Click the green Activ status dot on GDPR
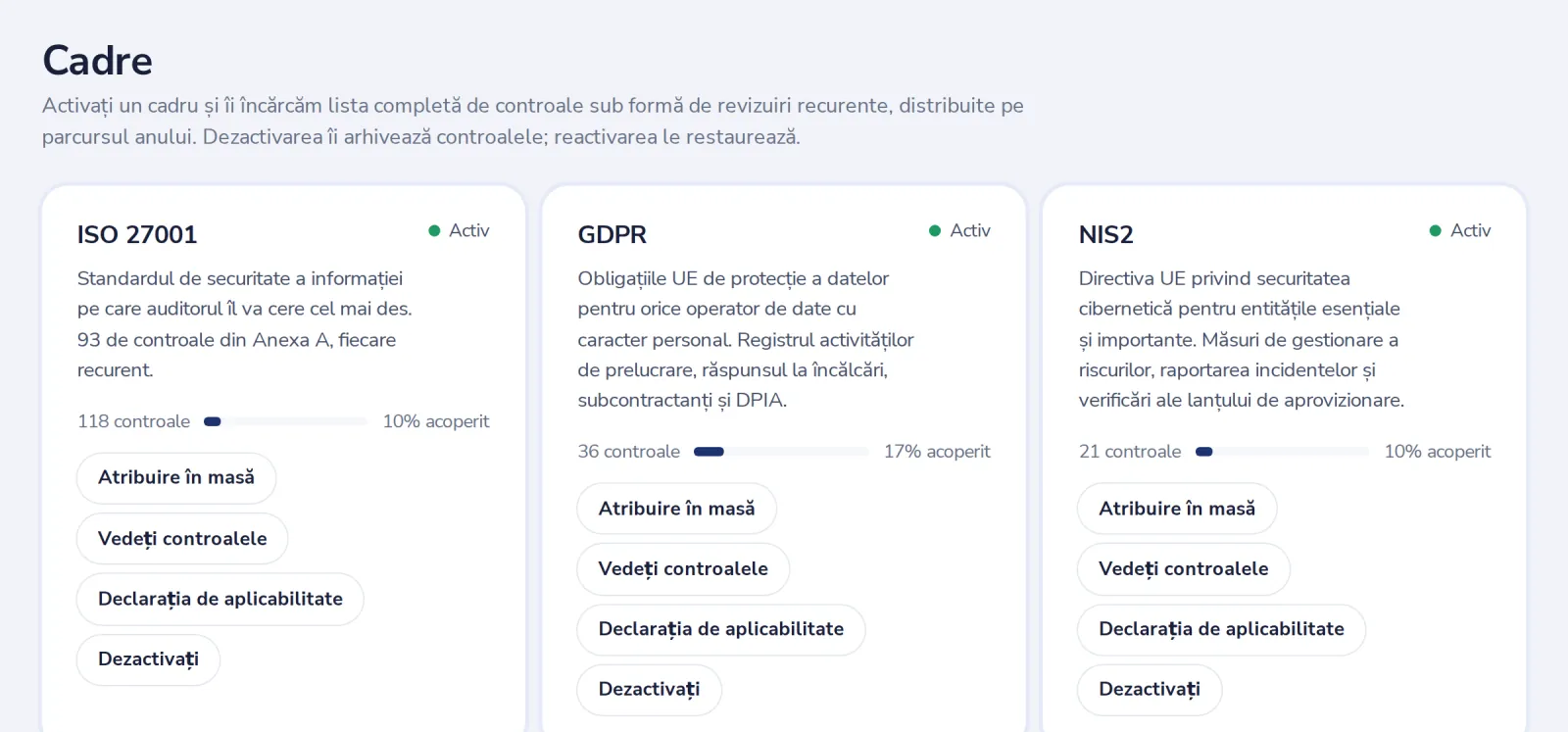 coord(935,231)
